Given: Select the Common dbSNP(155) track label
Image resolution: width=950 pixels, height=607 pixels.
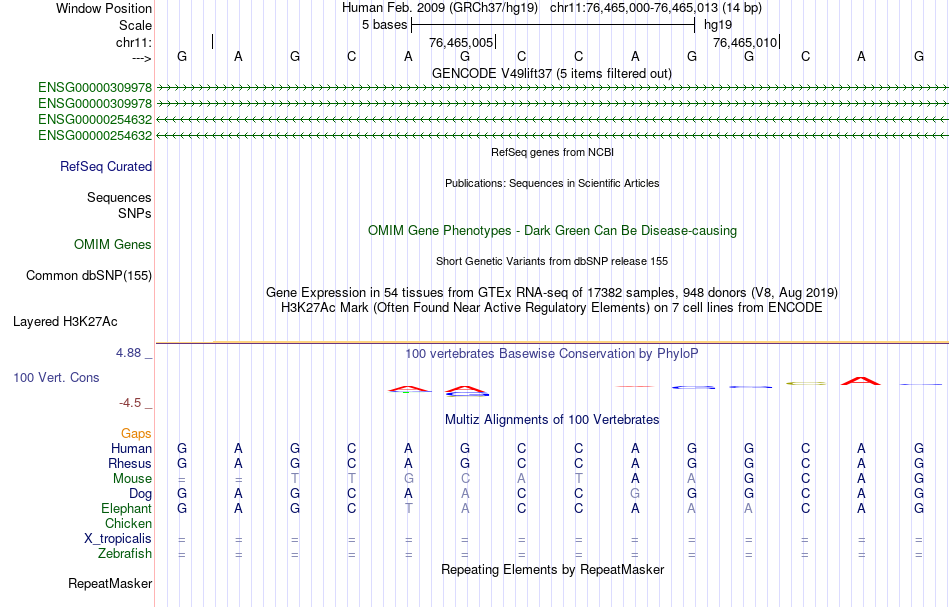Looking at the screenshot, I should pyautogui.click(x=89, y=276).
